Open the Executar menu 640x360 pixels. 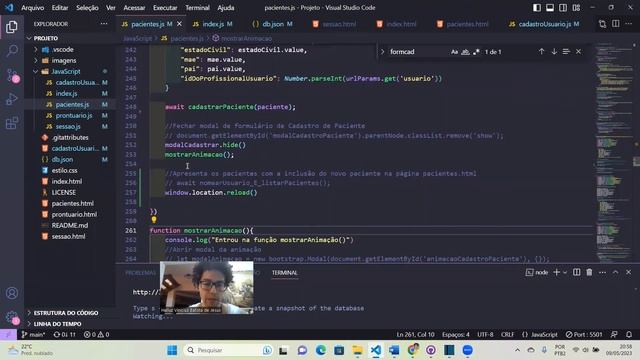165,8
